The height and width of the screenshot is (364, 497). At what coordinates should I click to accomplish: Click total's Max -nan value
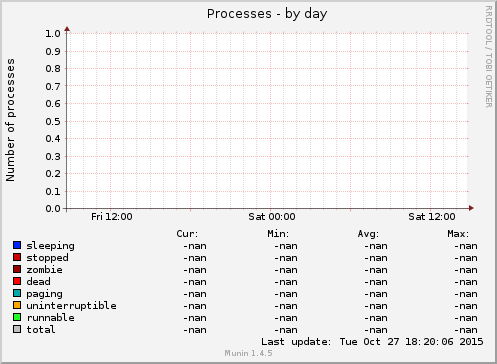(466, 330)
